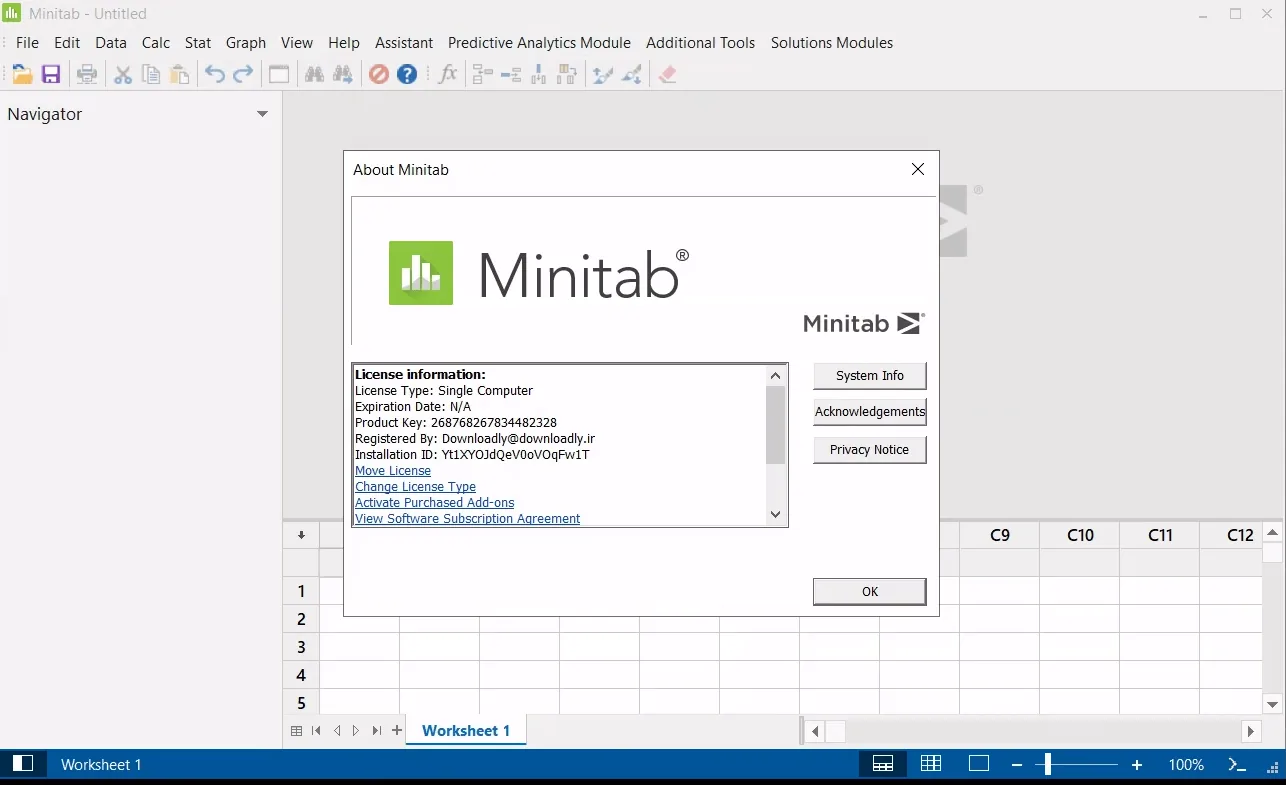Click license box scroll down arrow
1286x785 pixels.
click(776, 515)
